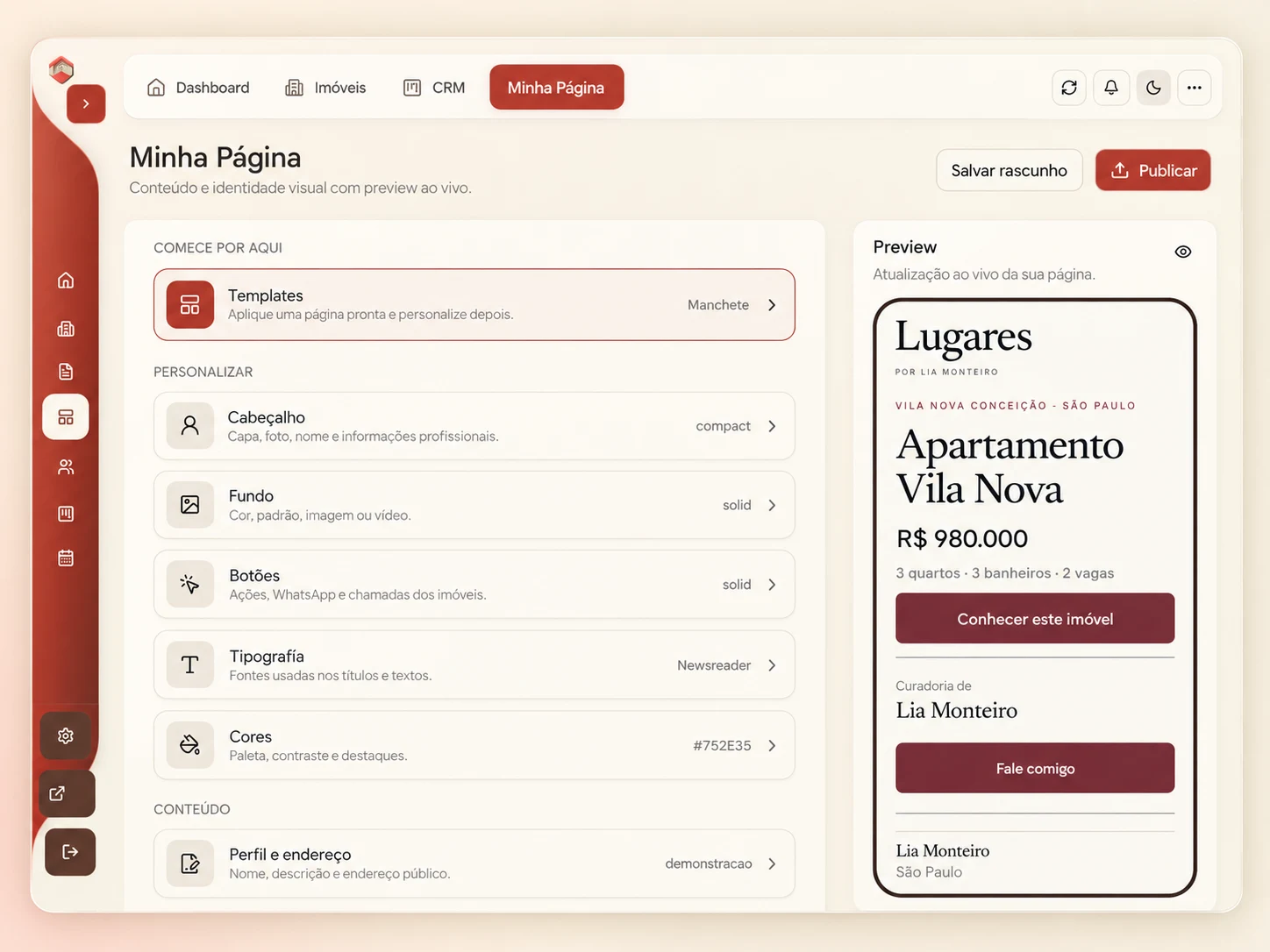Select the page layout icon in the sidebar
Image resolution: width=1270 pixels, height=952 pixels.
click(66, 417)
